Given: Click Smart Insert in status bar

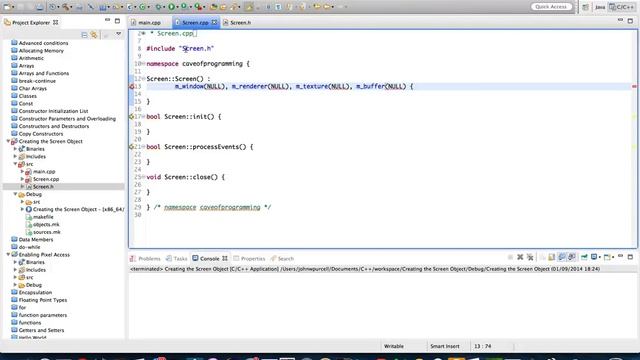Looking at the screenshot, I should tap(444, 346).
